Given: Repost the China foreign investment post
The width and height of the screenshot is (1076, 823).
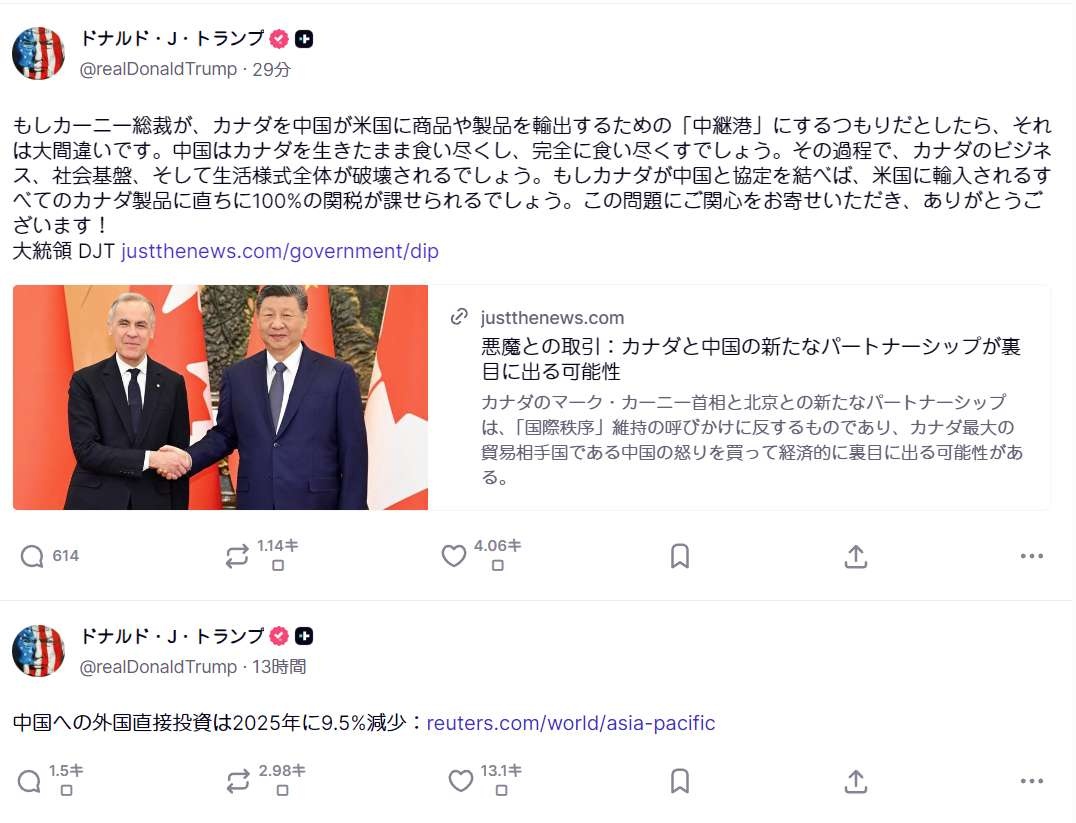Looking at the screenshot, I should (x=237, y=781).
